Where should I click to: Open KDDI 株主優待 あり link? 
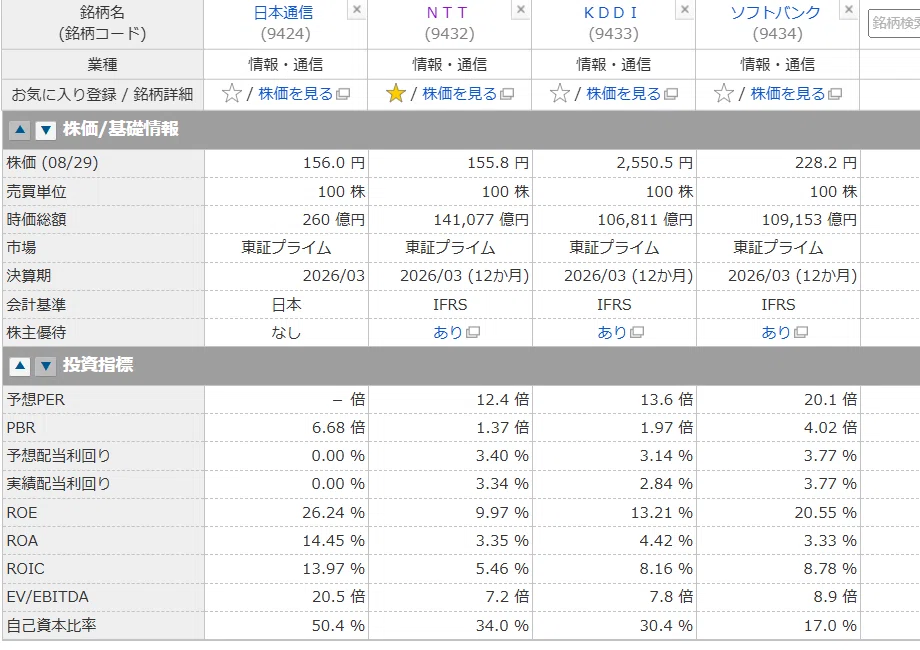[612, 333]
